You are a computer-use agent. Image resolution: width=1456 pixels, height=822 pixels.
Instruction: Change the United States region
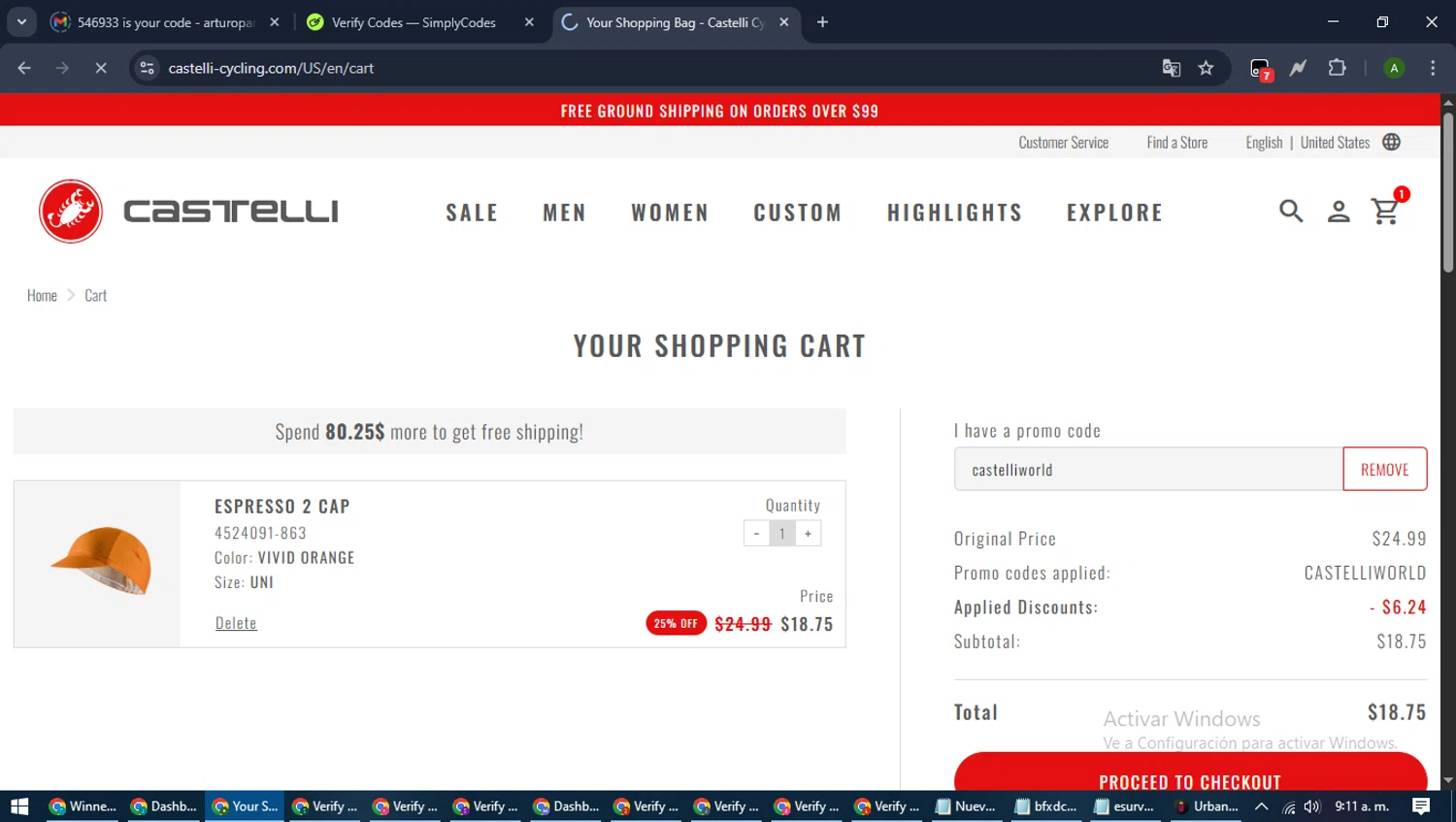tap(1335, 142)
